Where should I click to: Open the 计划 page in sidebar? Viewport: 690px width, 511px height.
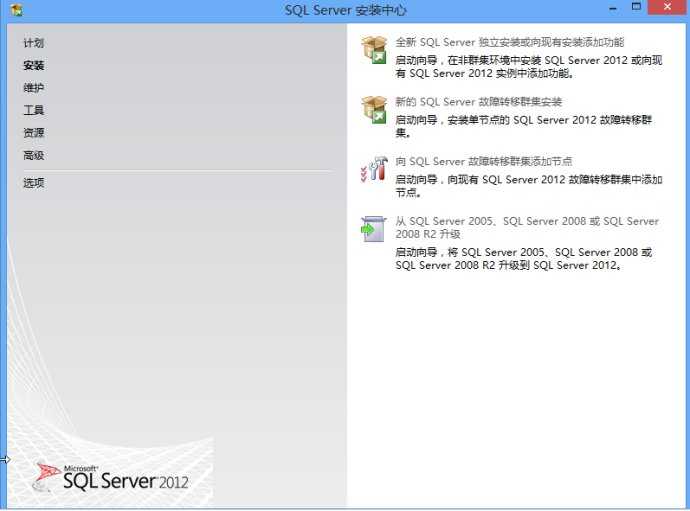click(x=33, y=43)
